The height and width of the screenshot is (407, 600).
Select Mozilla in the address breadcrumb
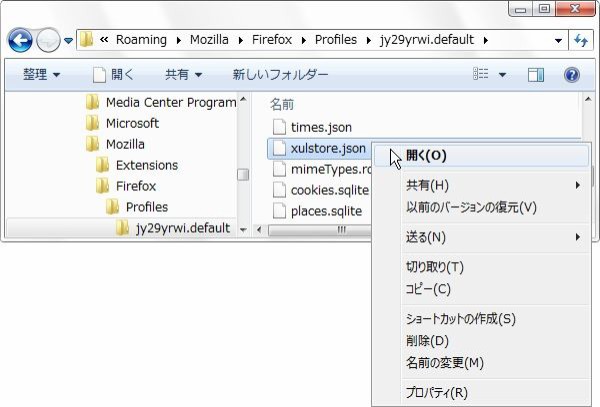(x=209, y=40)
